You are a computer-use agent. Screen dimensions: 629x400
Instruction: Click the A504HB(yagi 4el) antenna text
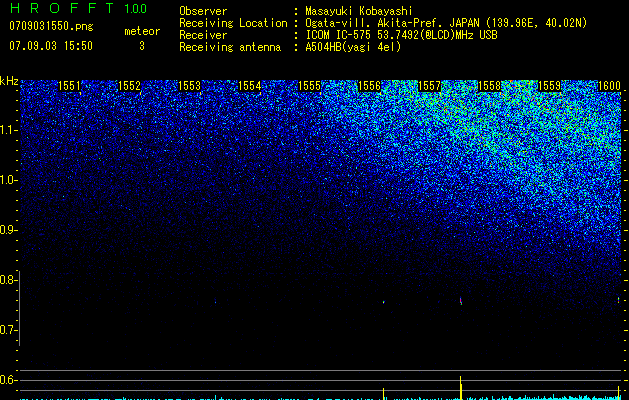[x=353, y=47]
